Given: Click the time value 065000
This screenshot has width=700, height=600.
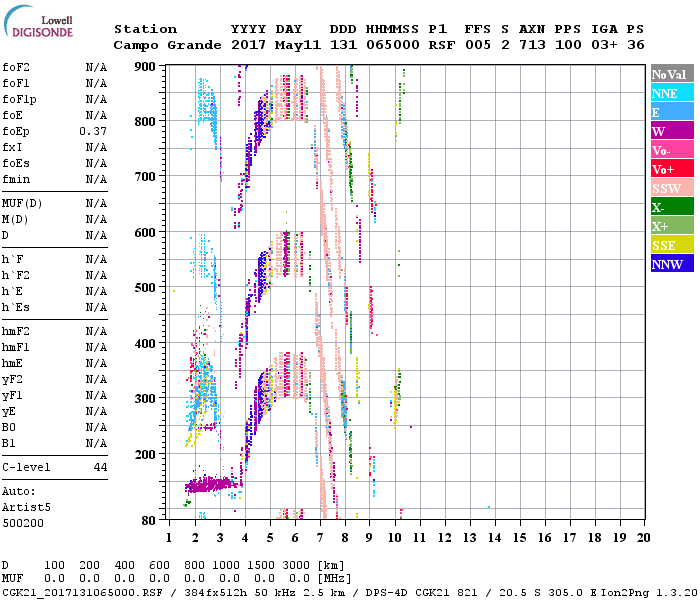Looking at the screenshot, I should coord(393,45).
